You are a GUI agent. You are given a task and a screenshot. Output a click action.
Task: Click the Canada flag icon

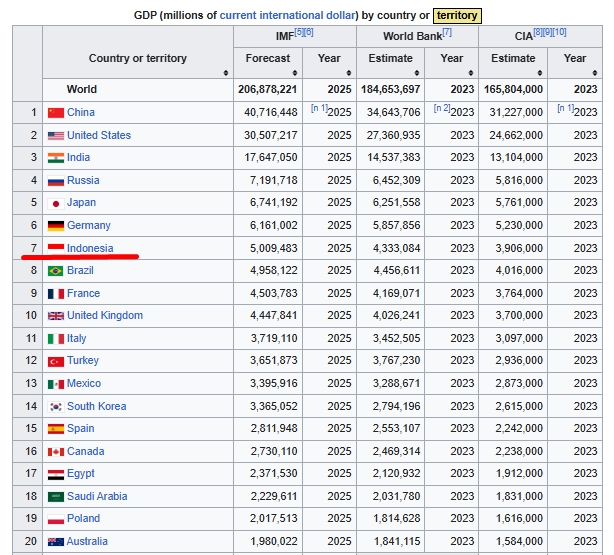(56, 452)
